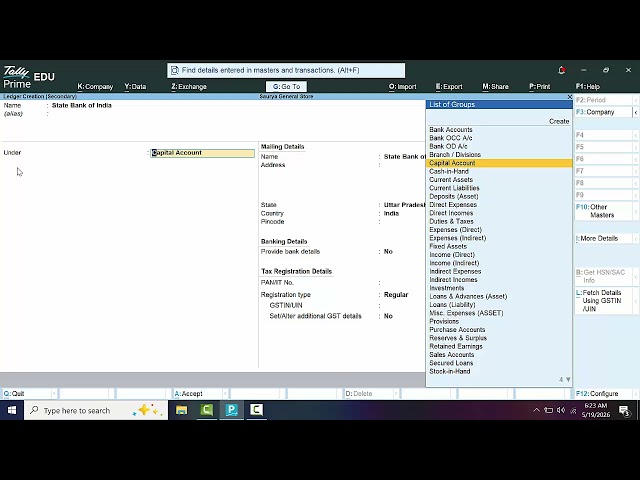The height and width of the screenshot is (480, 640).
Task: Click the volume icon in system tray
Action: coord(561,410)
